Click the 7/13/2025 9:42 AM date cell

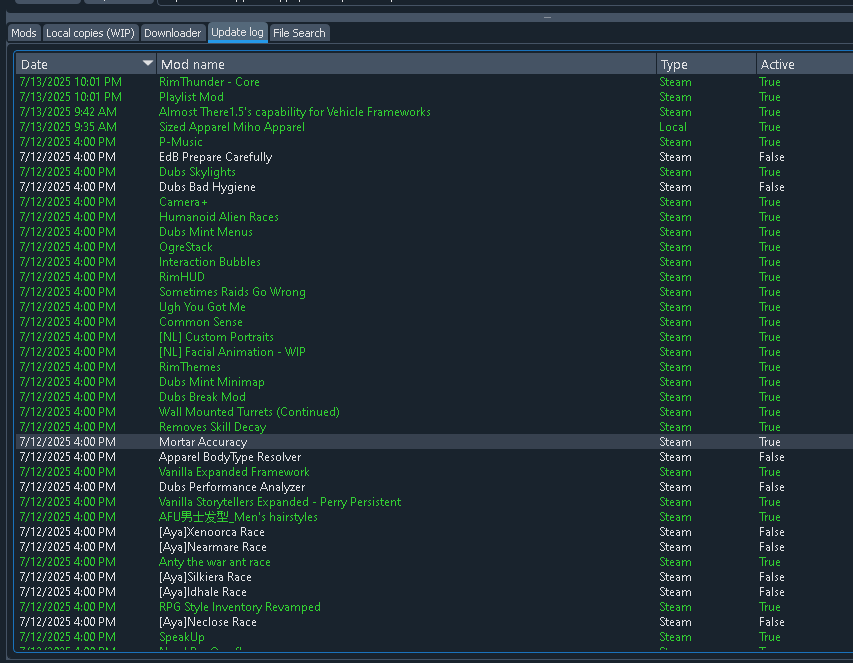pyautogui.click(x=68, y=112)
